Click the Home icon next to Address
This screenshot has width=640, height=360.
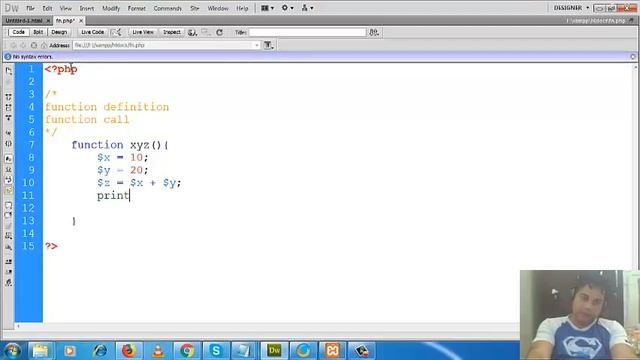pos(44,45)
